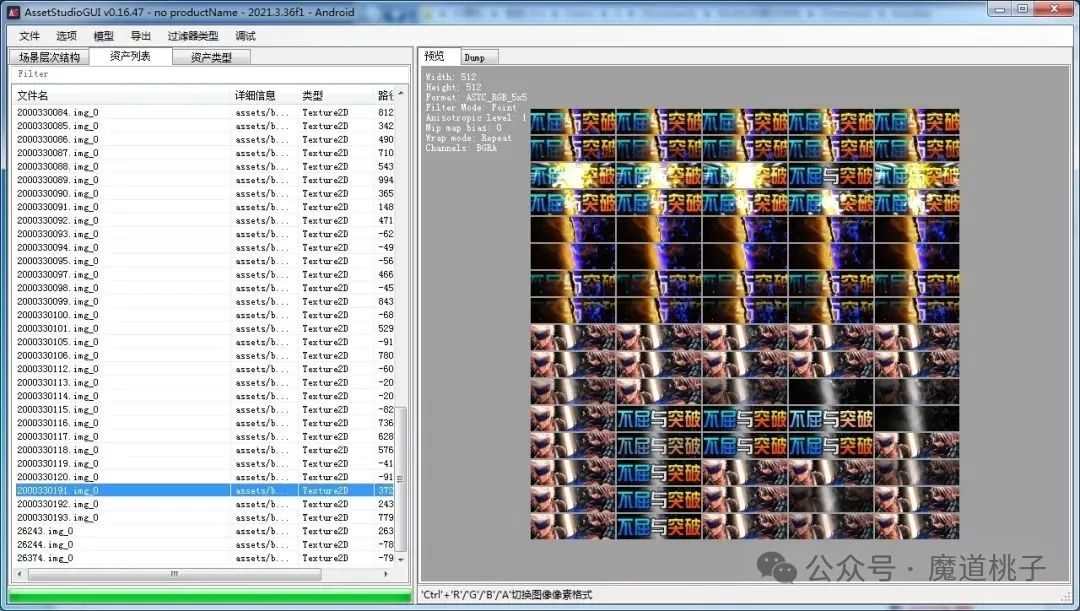Screen dimensions: 1080x611
Task: Select row 2000330113.img_0
Action: point(205,382)
